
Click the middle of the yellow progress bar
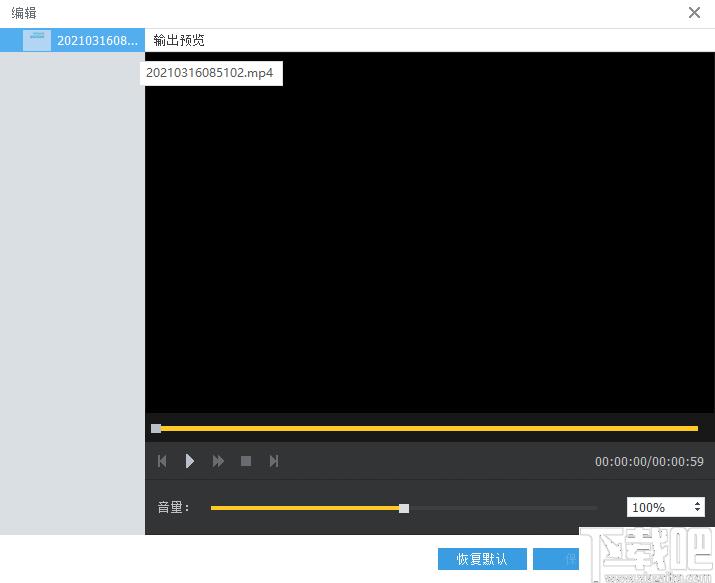coord(429,428)
